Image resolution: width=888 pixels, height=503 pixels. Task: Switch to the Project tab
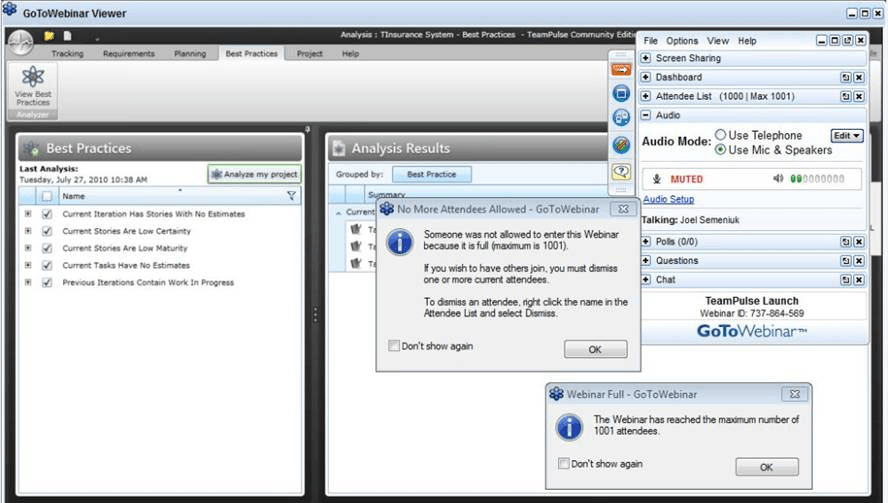[x=309, y=54]
